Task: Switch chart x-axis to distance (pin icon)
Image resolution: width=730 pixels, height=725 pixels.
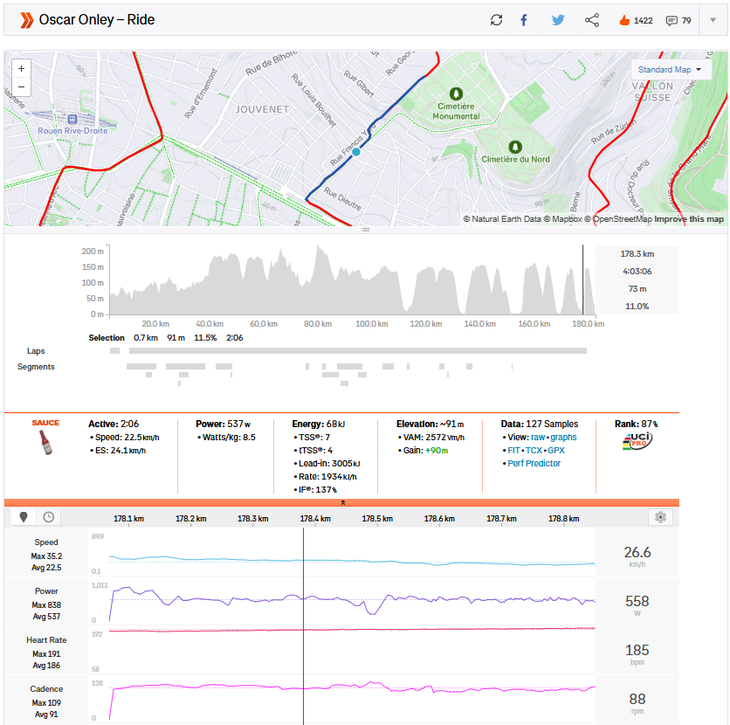Action: (x=25, y=518)
